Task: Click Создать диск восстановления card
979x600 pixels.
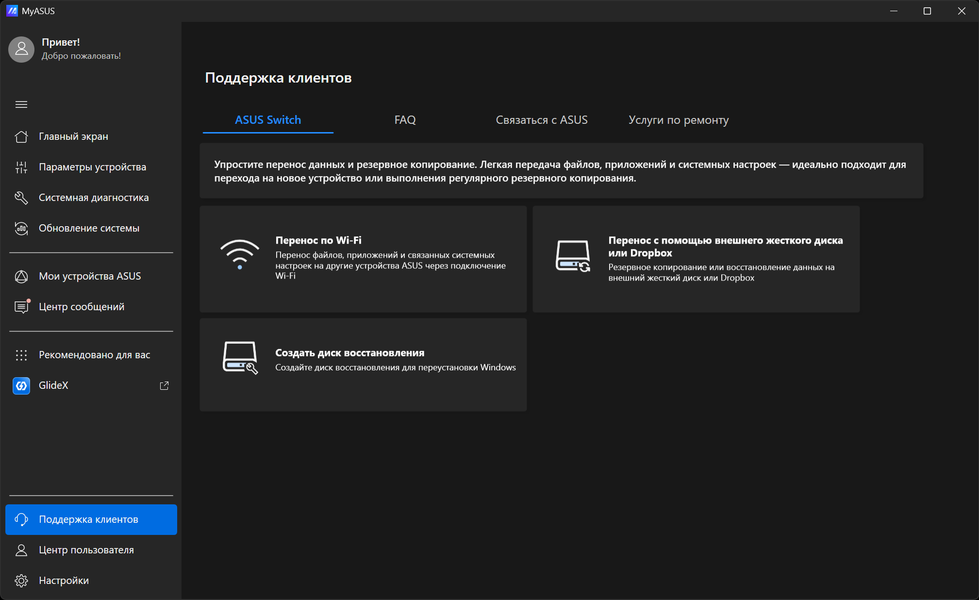Action: click(x=363, y=364)
